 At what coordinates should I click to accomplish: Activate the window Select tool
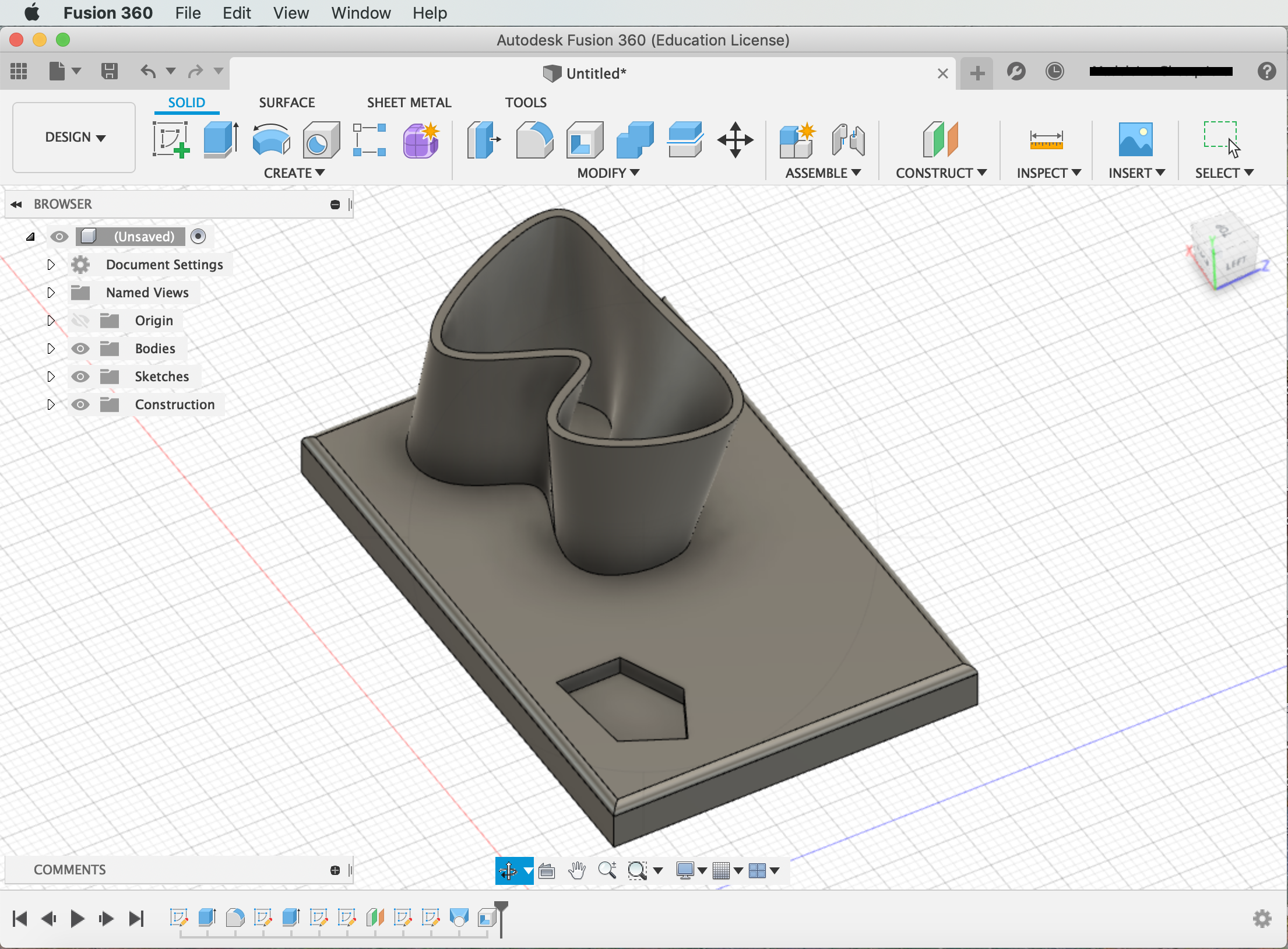[x=1222, y=138]
